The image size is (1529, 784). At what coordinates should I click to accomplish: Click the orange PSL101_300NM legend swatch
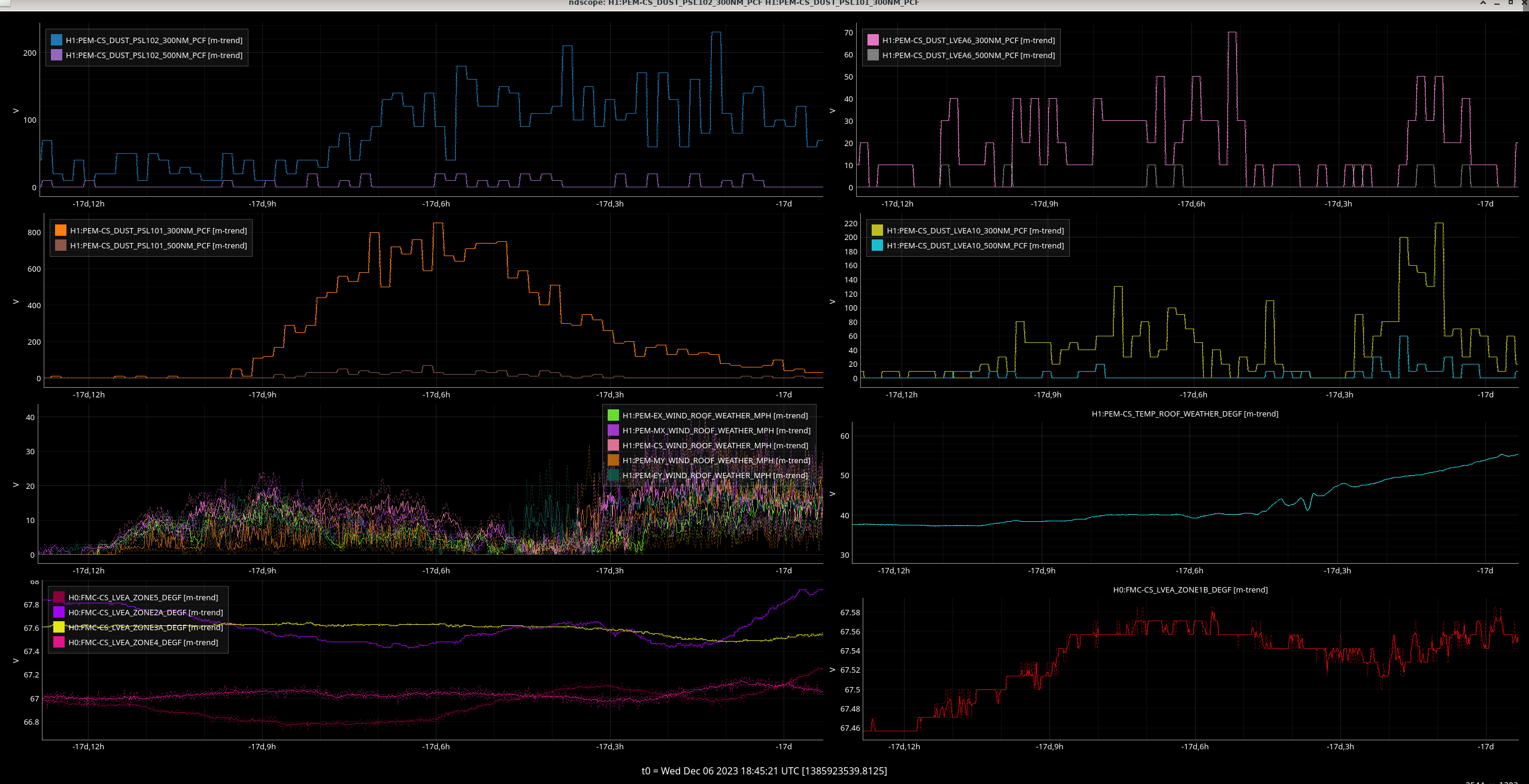click(x=61, y=230)
